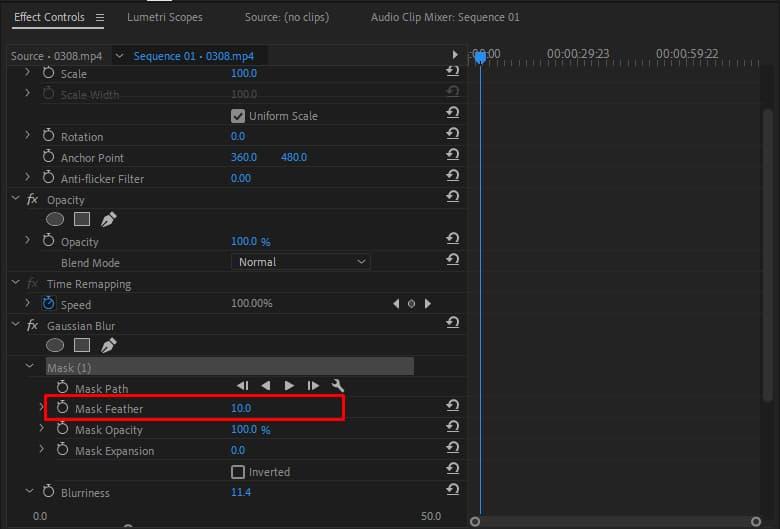Toggle the Opacity effect fx button
The image size is (780, 529).
[x=32, y=200]
